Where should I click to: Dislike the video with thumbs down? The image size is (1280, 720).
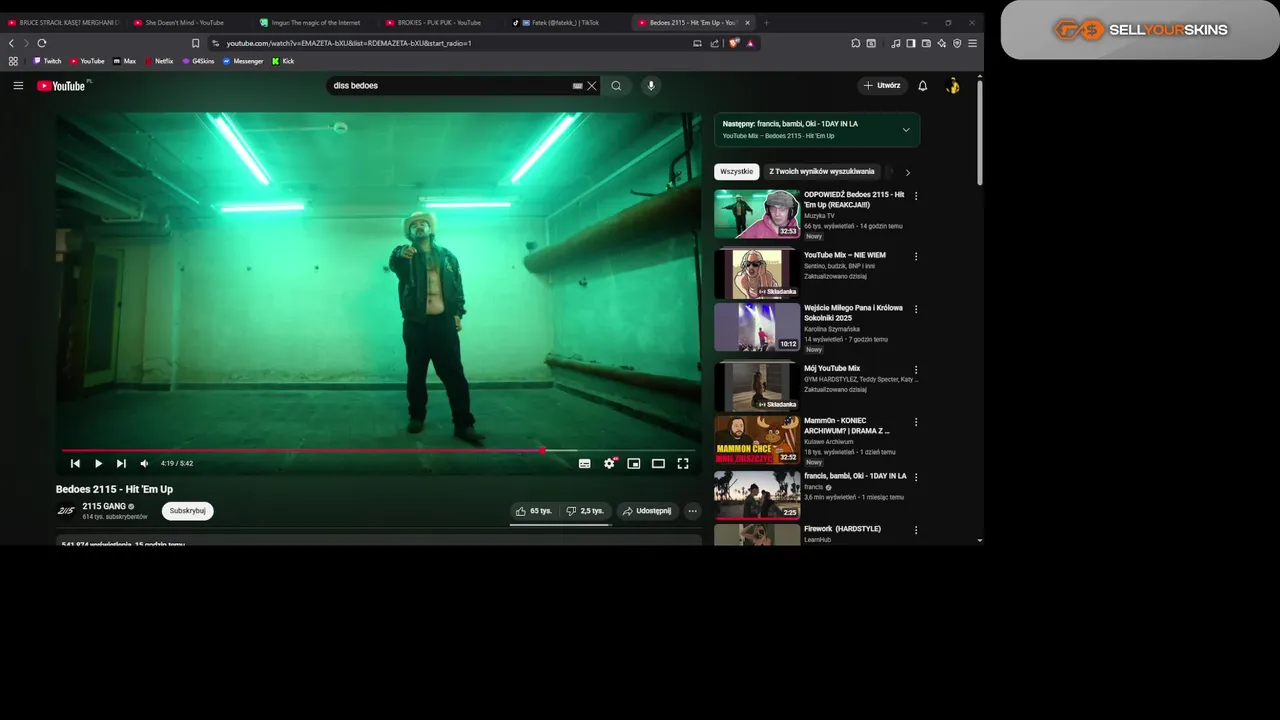(x=586, y=511)
